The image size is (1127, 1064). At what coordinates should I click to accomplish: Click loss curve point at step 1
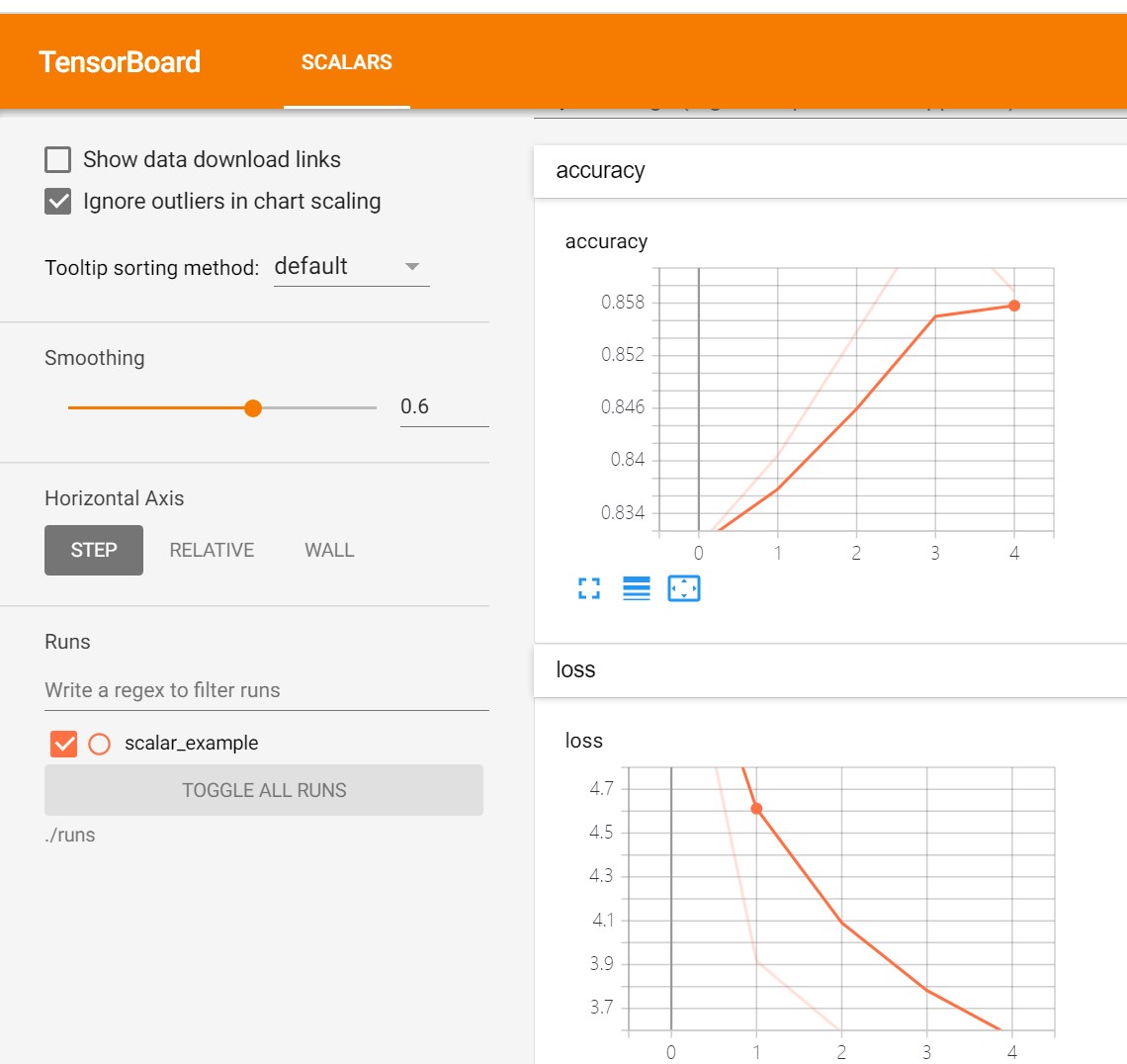756,809
